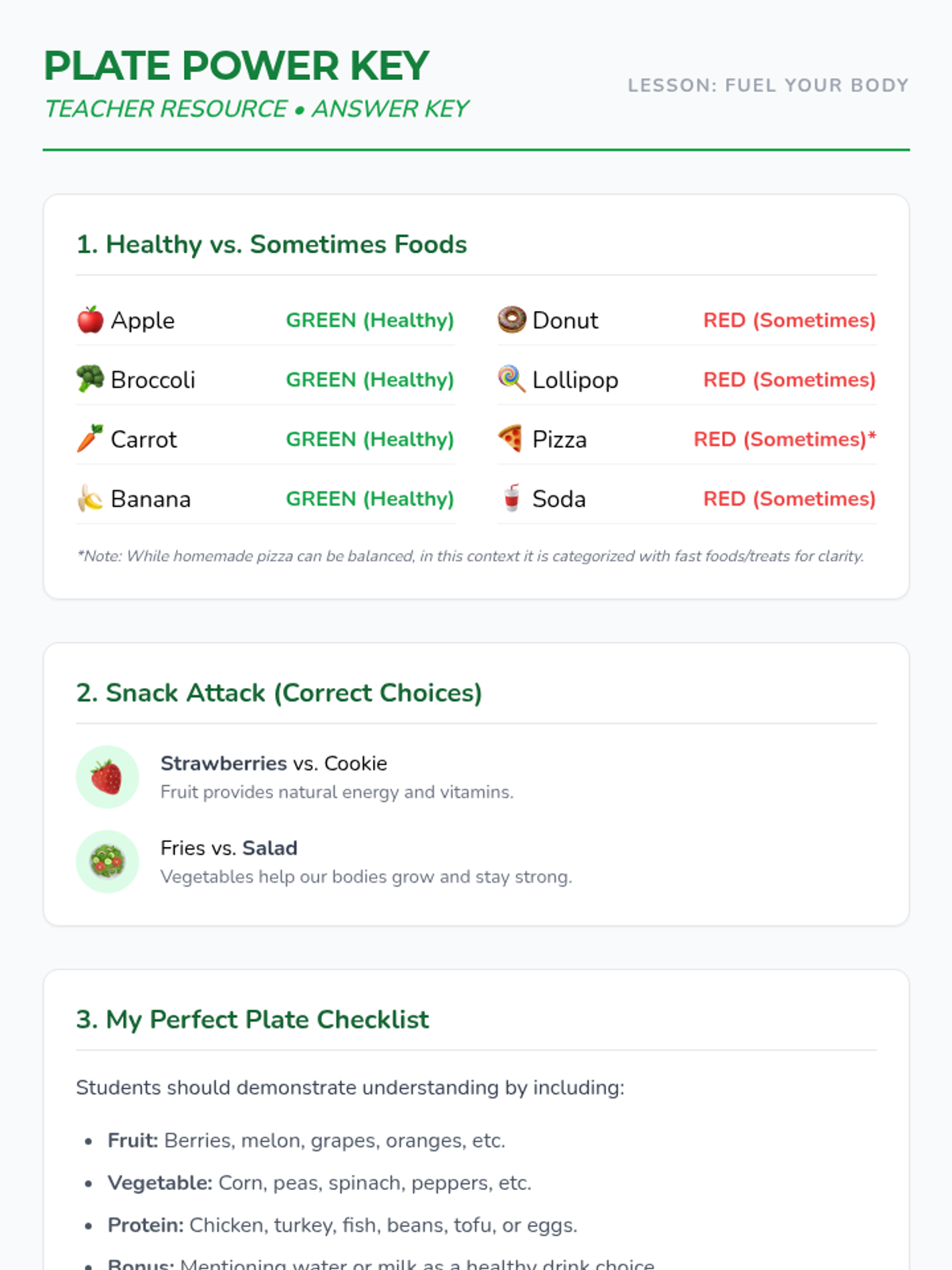This screenshot has width=952, height=1270.
Task: Select the Healthy vs. Sometimes Foods heading
Action: pyautogui.click(x=271, y=244)
